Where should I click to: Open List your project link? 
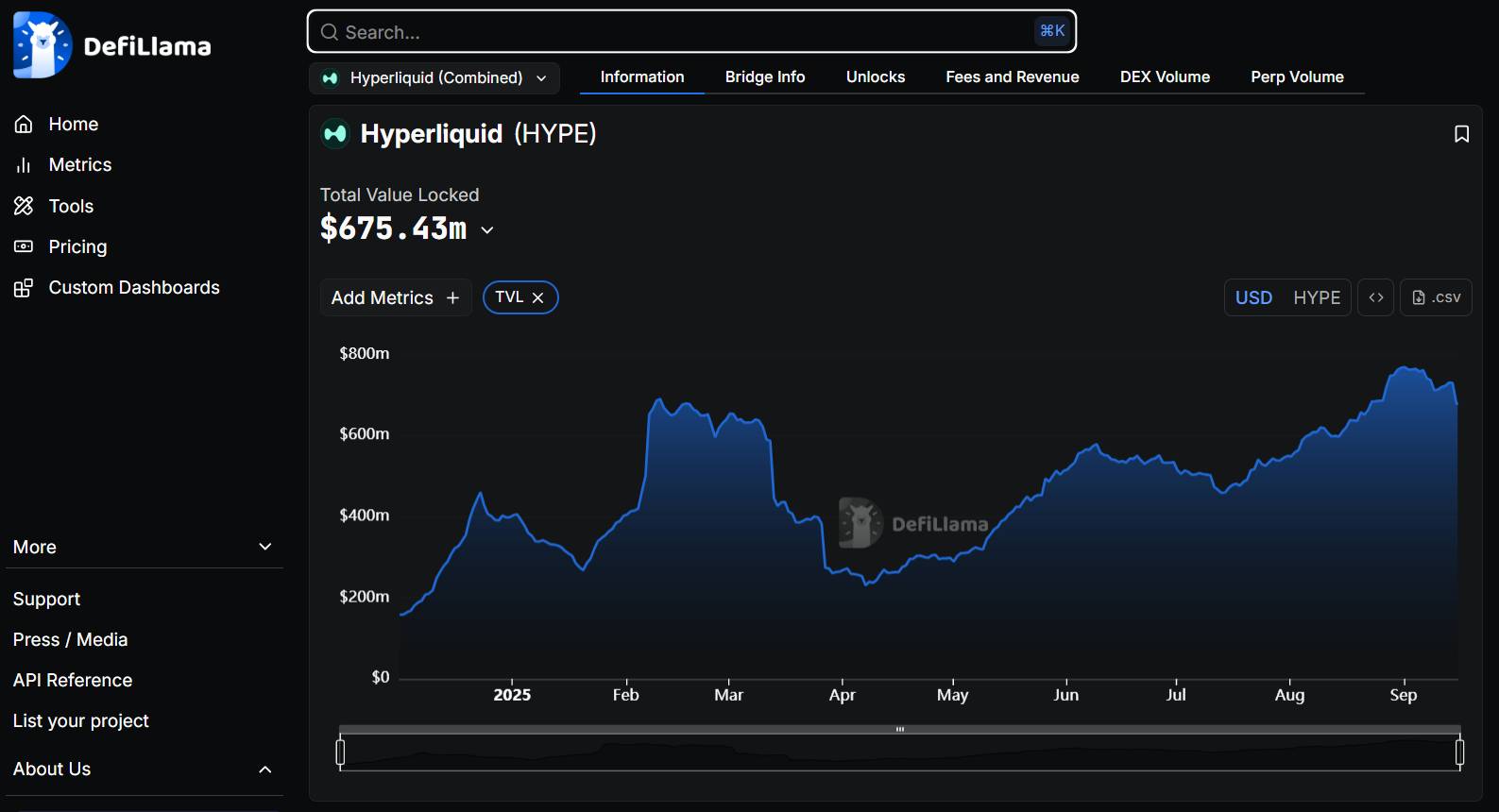(81, 720)
